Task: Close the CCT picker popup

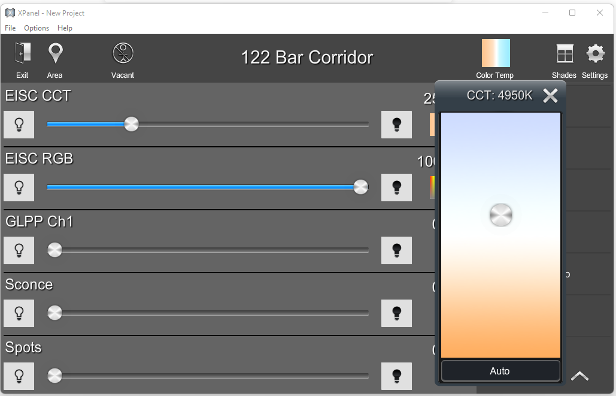Action: tap(550, 95)
